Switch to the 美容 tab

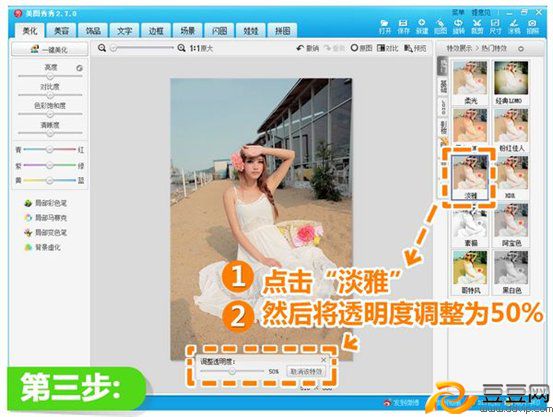pyautogui.click(x=61, y=31)
